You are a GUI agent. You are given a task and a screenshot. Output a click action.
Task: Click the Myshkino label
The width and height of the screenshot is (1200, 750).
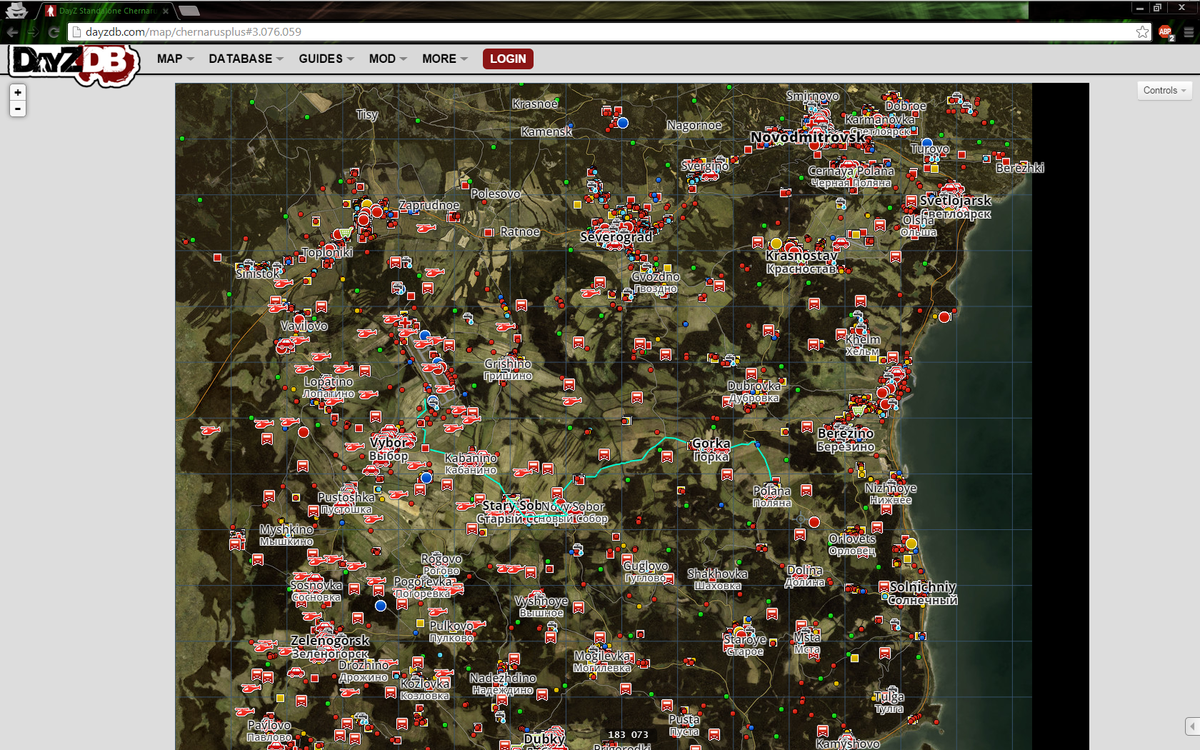point(287,530)
